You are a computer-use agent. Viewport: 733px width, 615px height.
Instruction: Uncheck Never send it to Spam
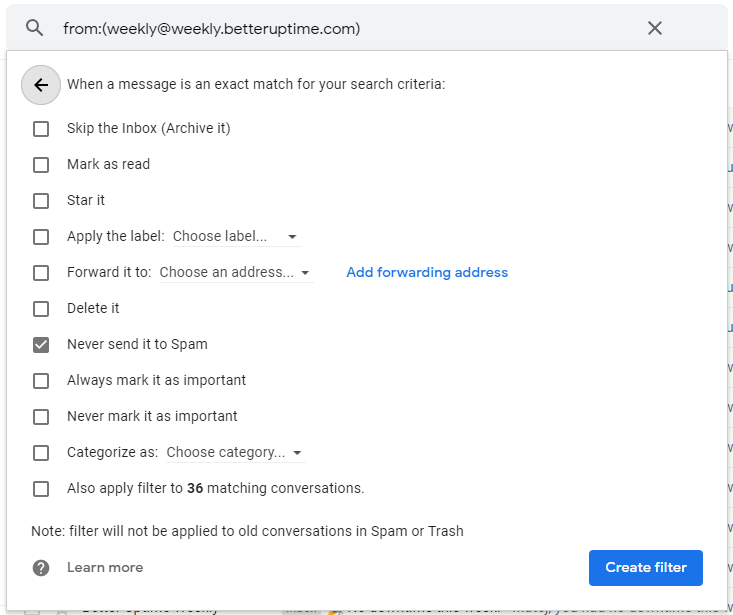pos(41,345)
